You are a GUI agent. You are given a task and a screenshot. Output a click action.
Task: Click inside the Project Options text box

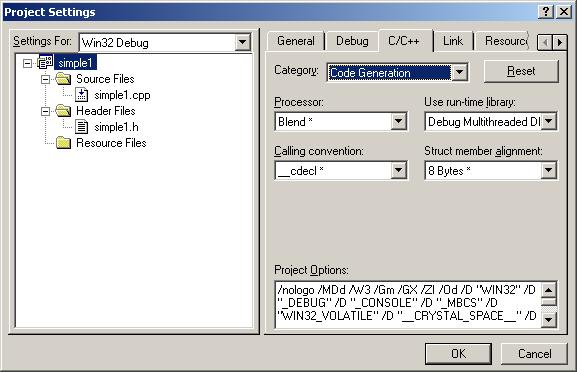click(x=408, y=304)
